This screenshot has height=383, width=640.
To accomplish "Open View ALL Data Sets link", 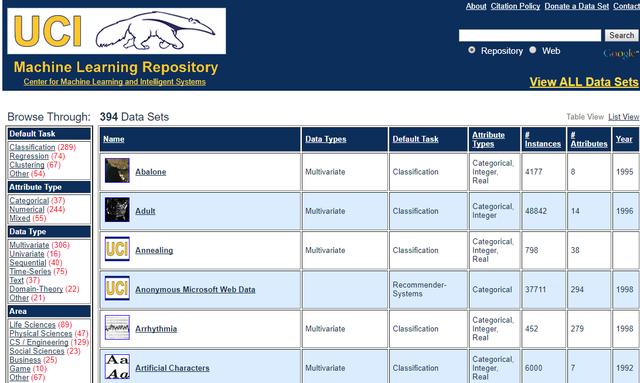I will click(x=584, y=82).
